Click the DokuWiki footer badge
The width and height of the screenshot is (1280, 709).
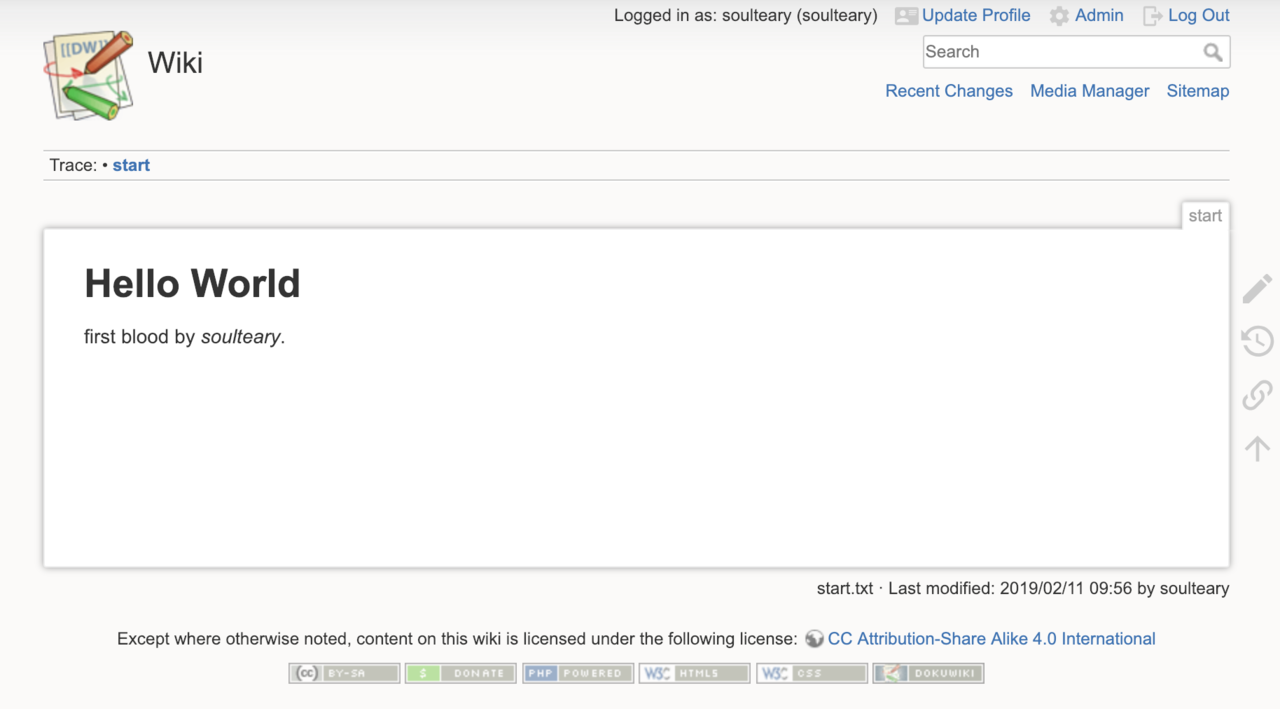[x=928, y=673]
